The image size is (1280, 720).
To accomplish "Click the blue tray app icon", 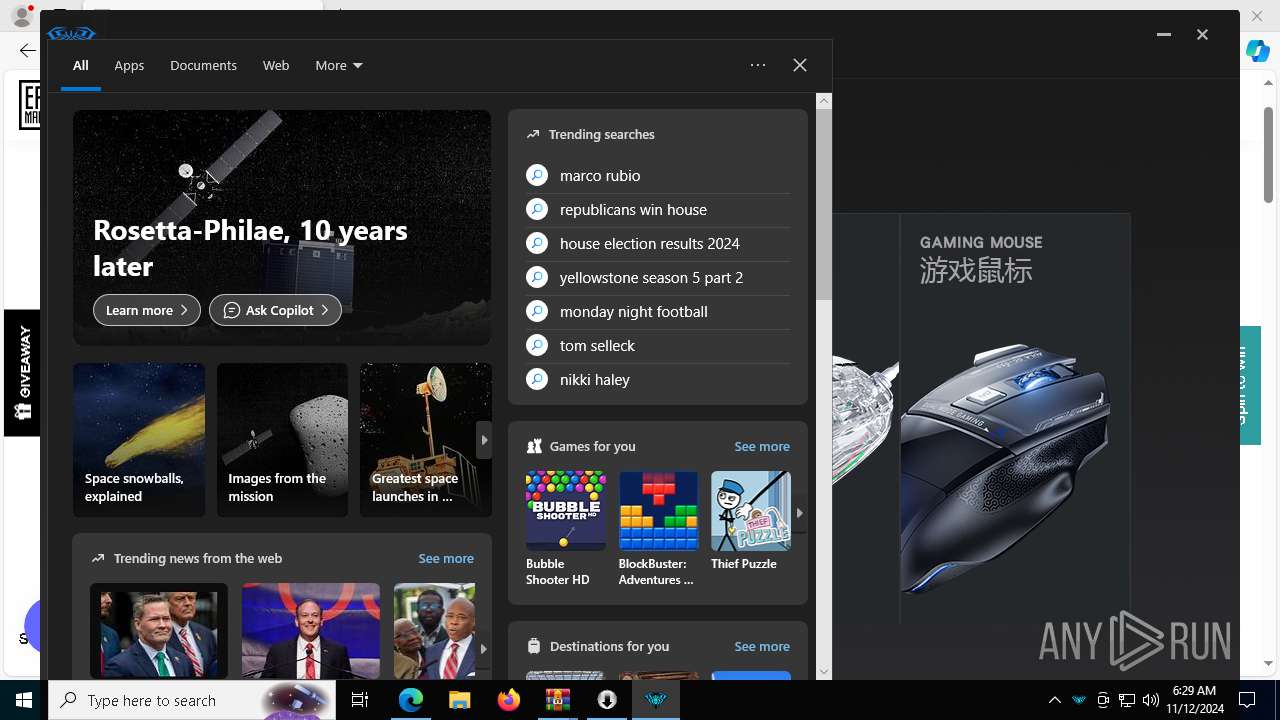I will [x=1078, y=700].
